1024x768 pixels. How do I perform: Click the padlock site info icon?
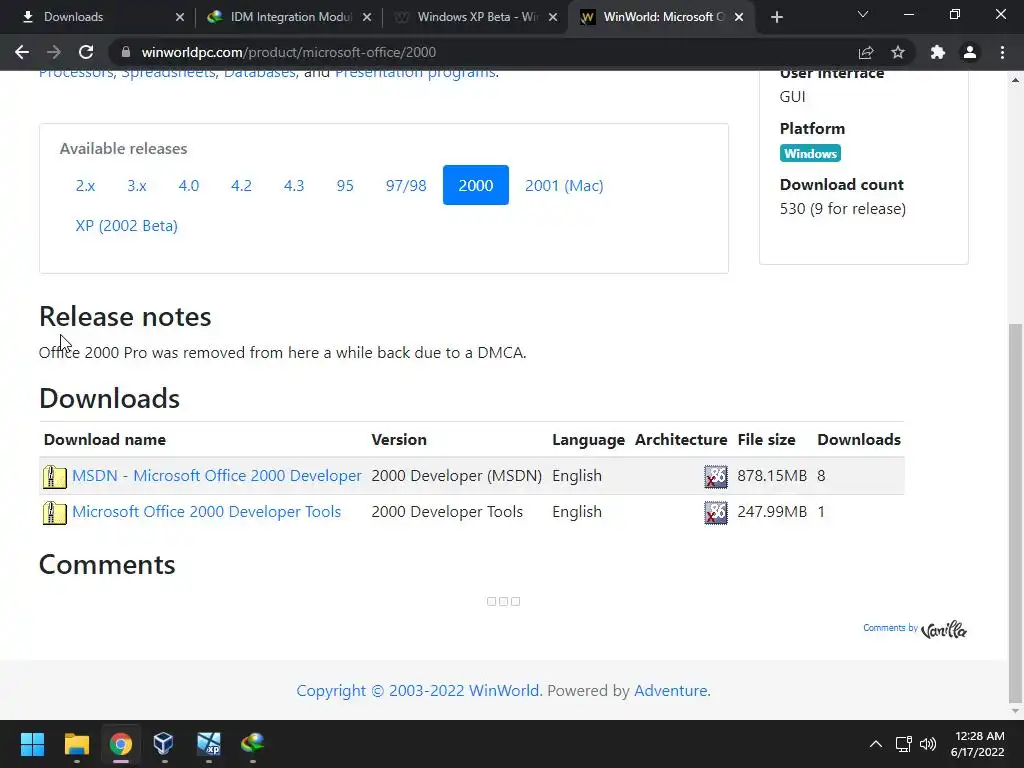click(126, 52)
